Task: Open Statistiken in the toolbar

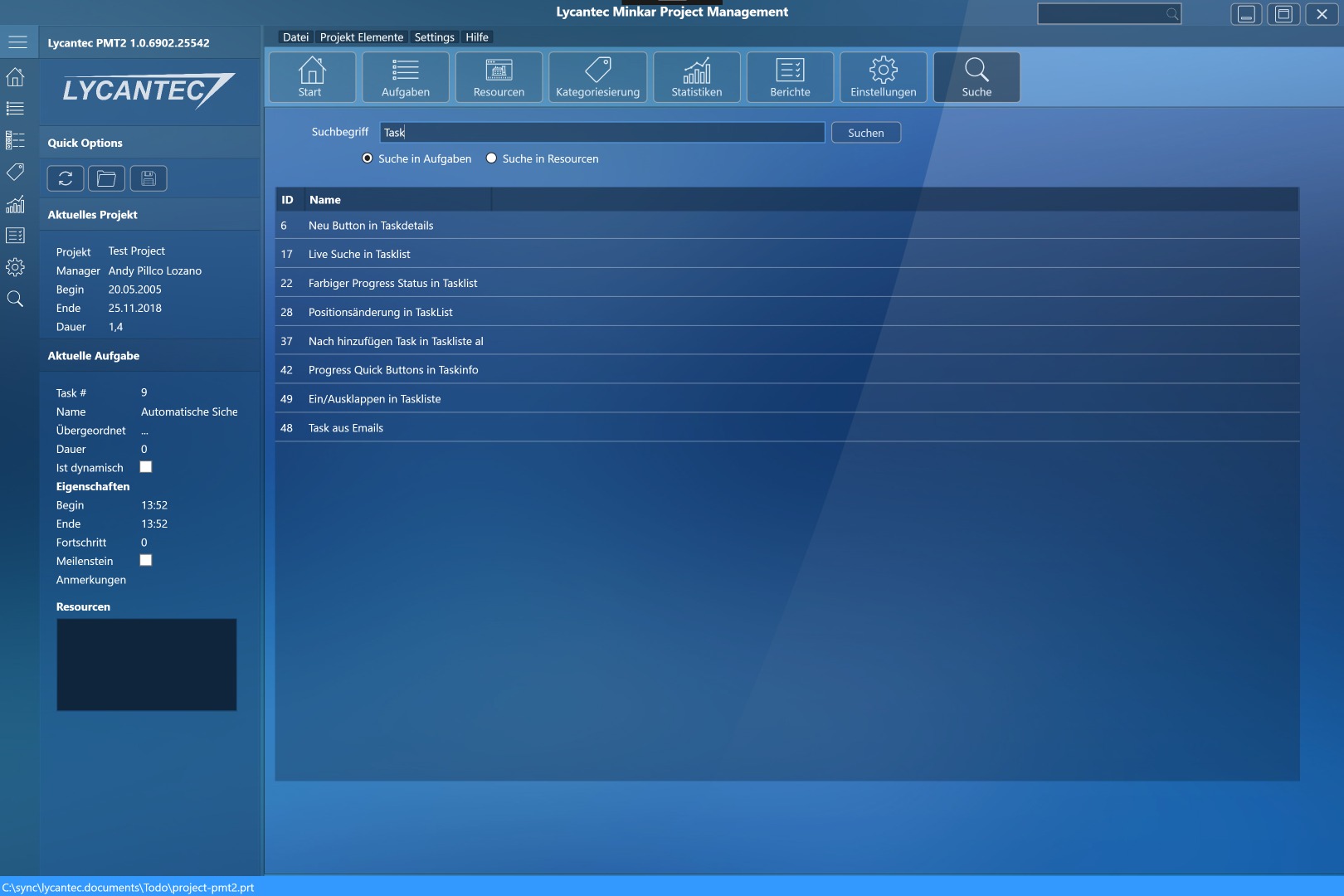Action: tap(697, 77)
